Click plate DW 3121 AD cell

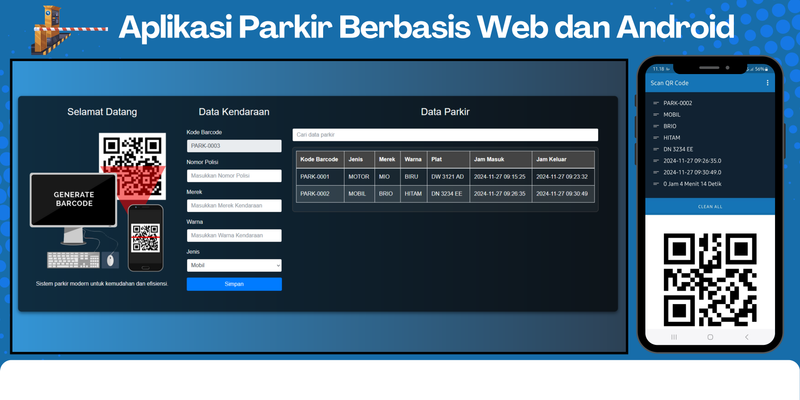[448, 177]
